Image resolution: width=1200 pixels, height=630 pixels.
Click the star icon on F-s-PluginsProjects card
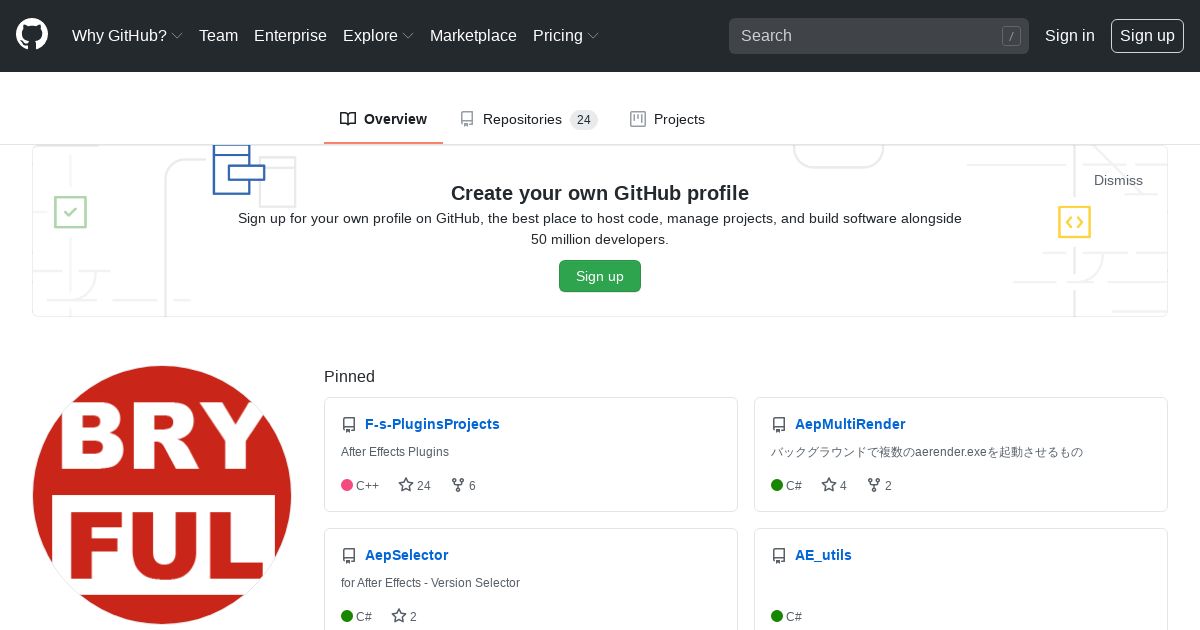coord(406,485)
